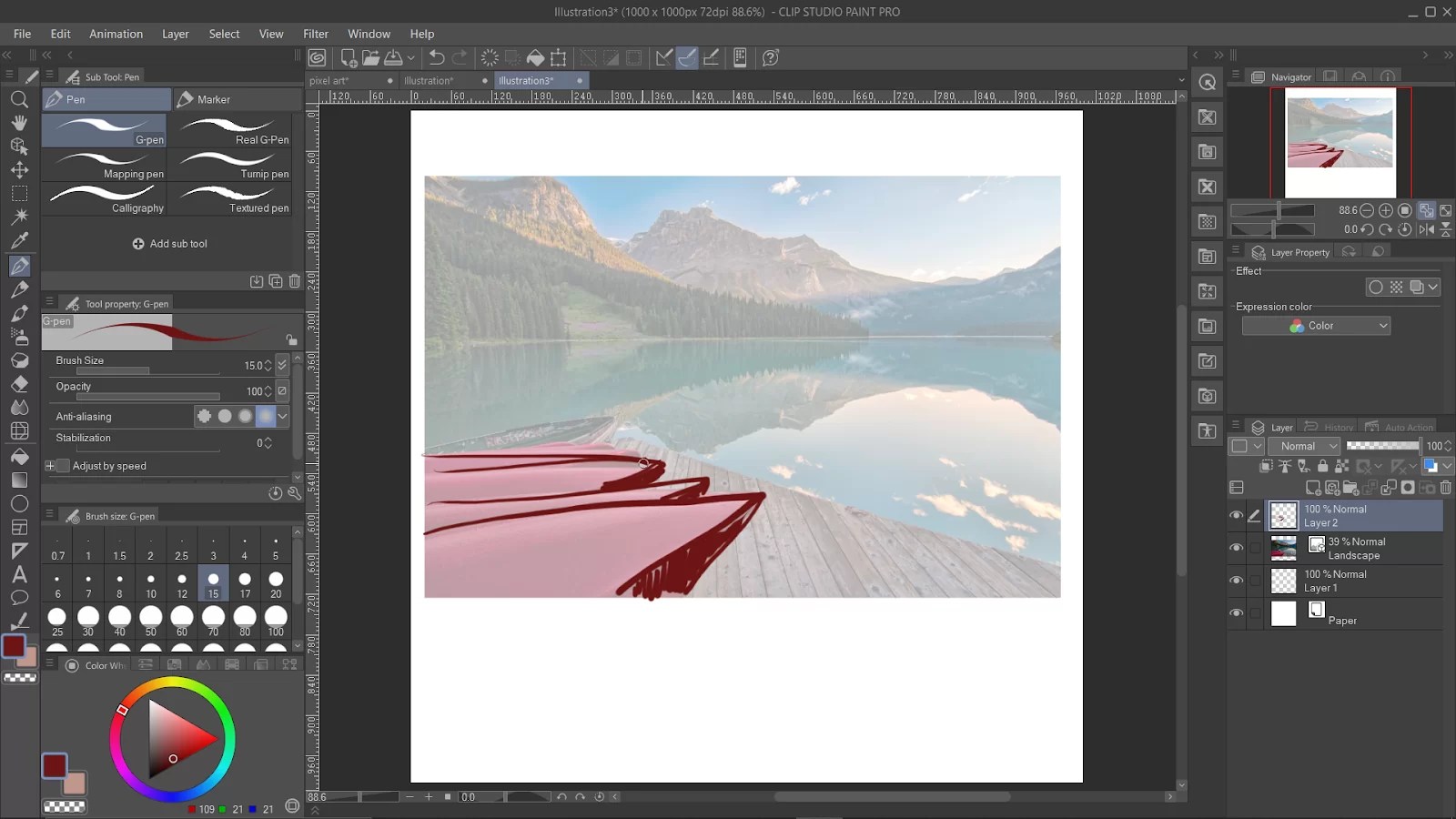The height and width of the screenshot is (819, 1456).
Task: Select the Balloon tool
Action: (x=19, y=598)
